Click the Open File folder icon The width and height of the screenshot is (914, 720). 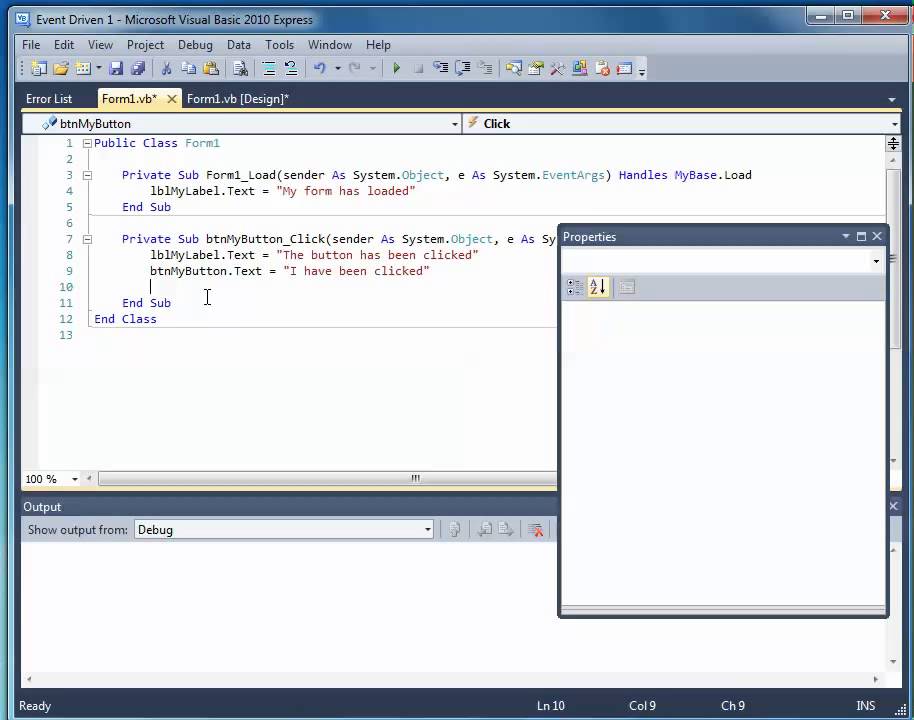[x=61, y=69]
